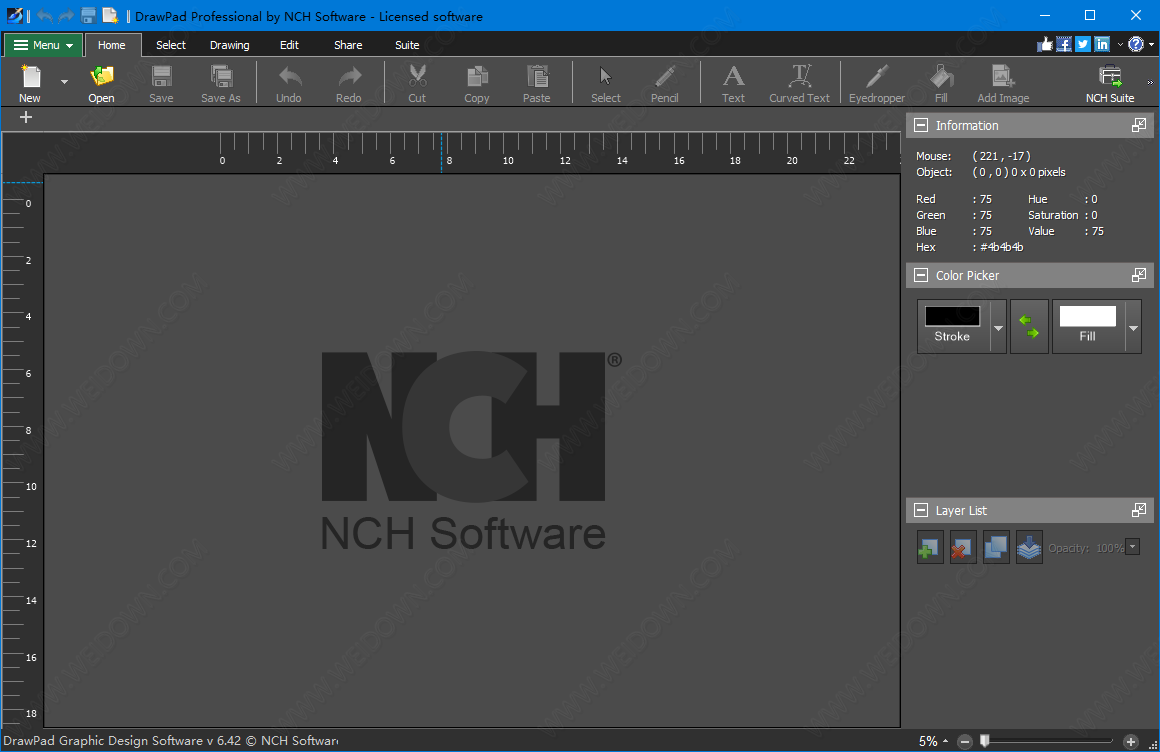1160x752 pixels.
Task: Undock the Information panel
Action: pos(1139,125)
